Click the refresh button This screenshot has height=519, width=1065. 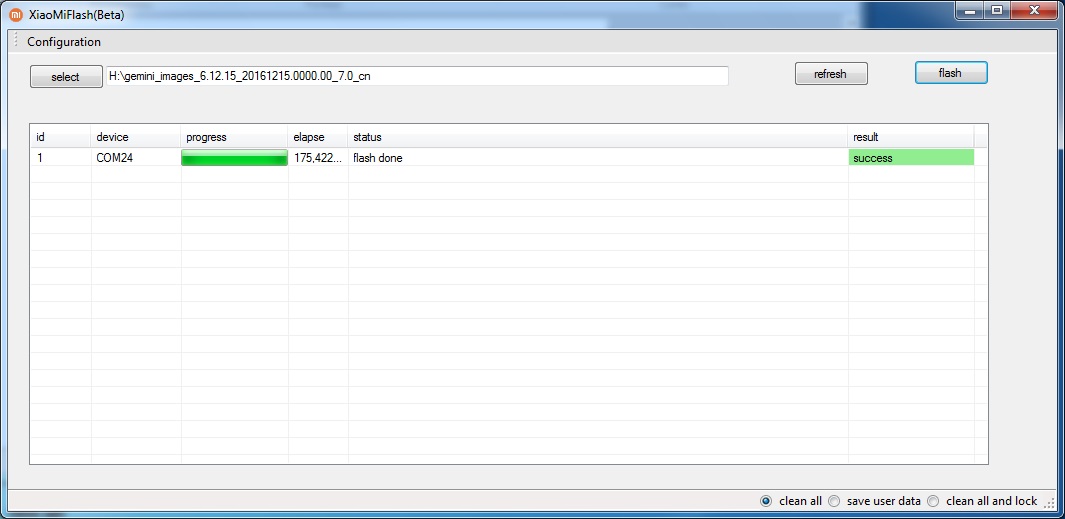(x=831, y=74)
